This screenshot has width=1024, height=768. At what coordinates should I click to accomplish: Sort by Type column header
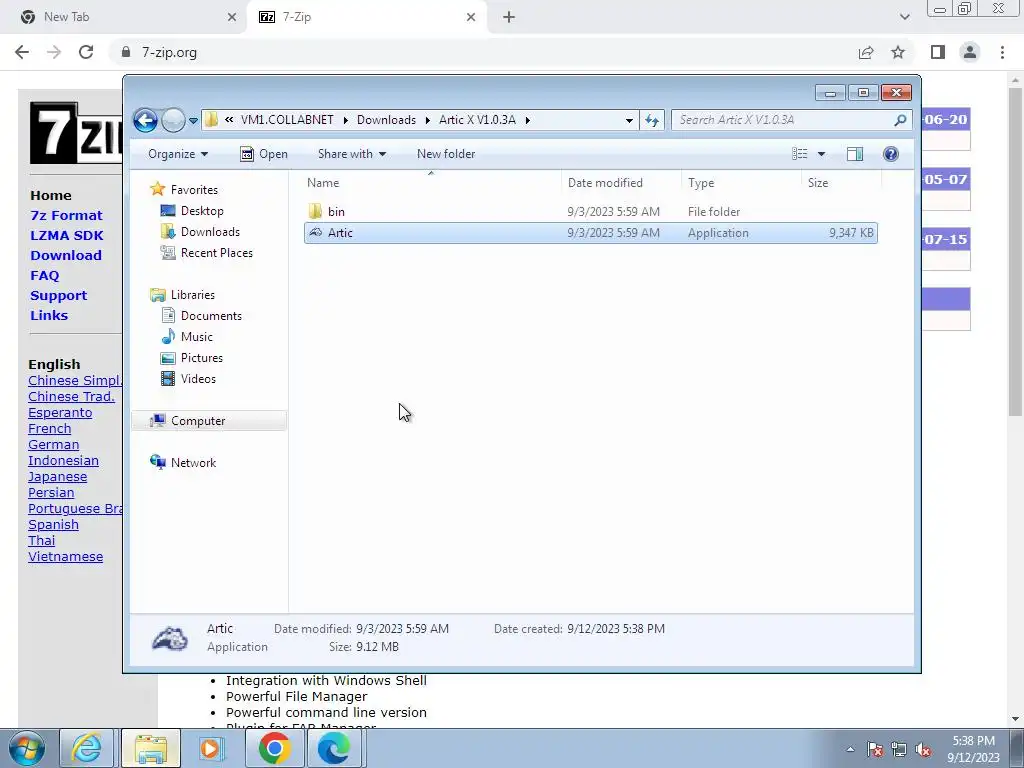tap(741, 183)
